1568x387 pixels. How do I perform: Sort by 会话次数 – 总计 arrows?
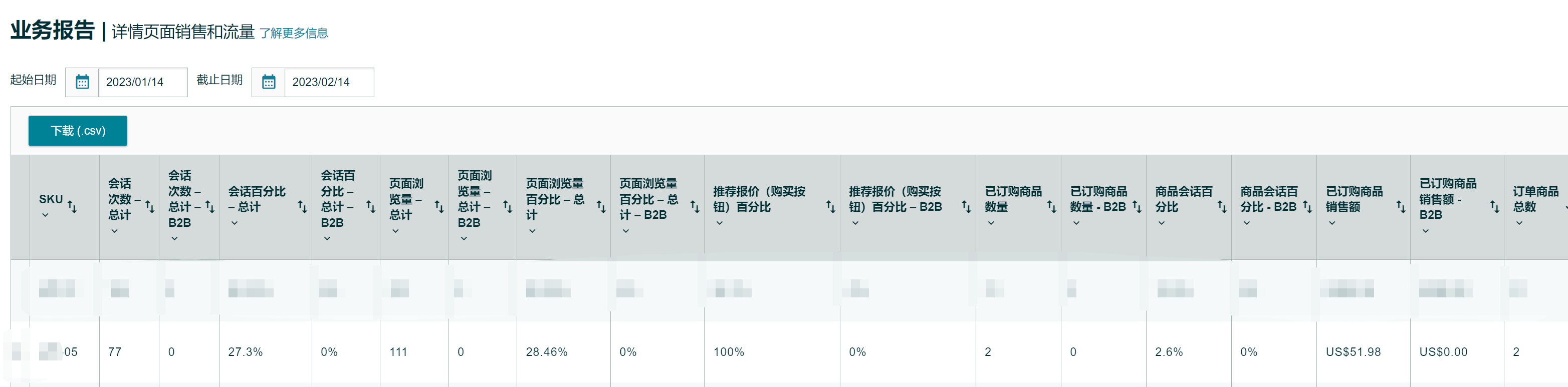coord(150,207)
